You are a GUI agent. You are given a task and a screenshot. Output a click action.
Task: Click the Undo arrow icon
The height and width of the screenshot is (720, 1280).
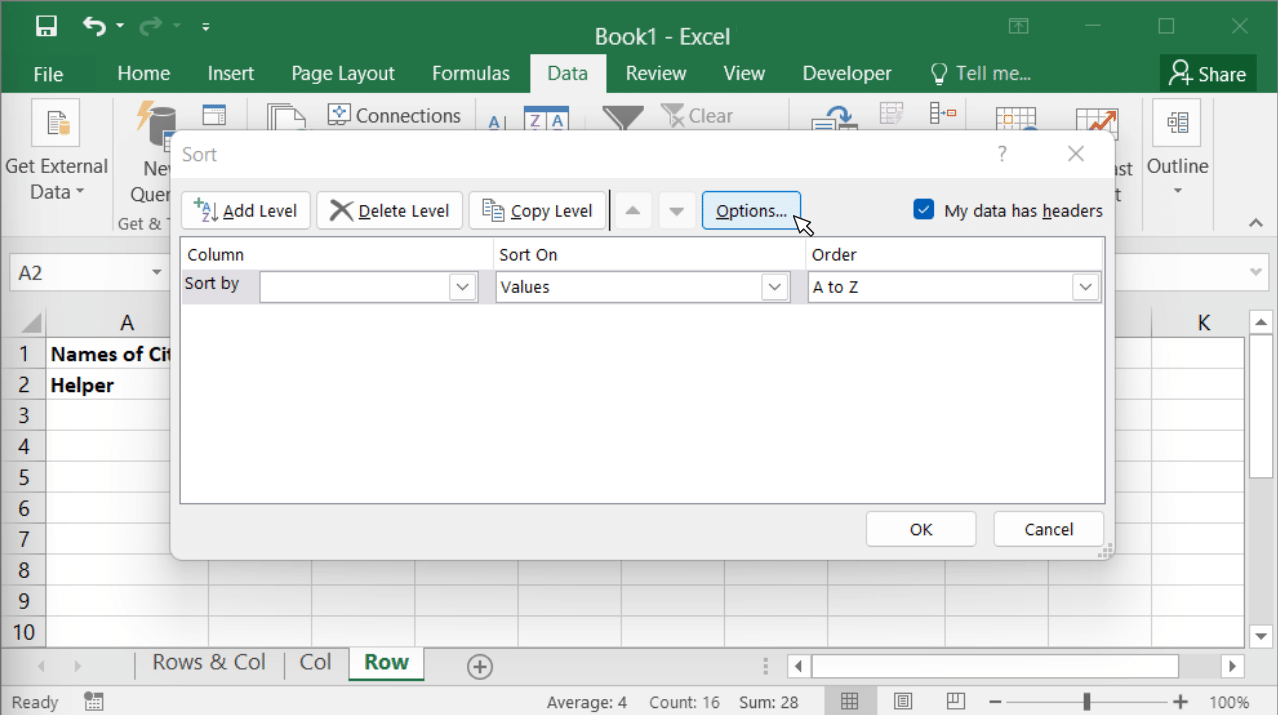[x=94, y=27]
